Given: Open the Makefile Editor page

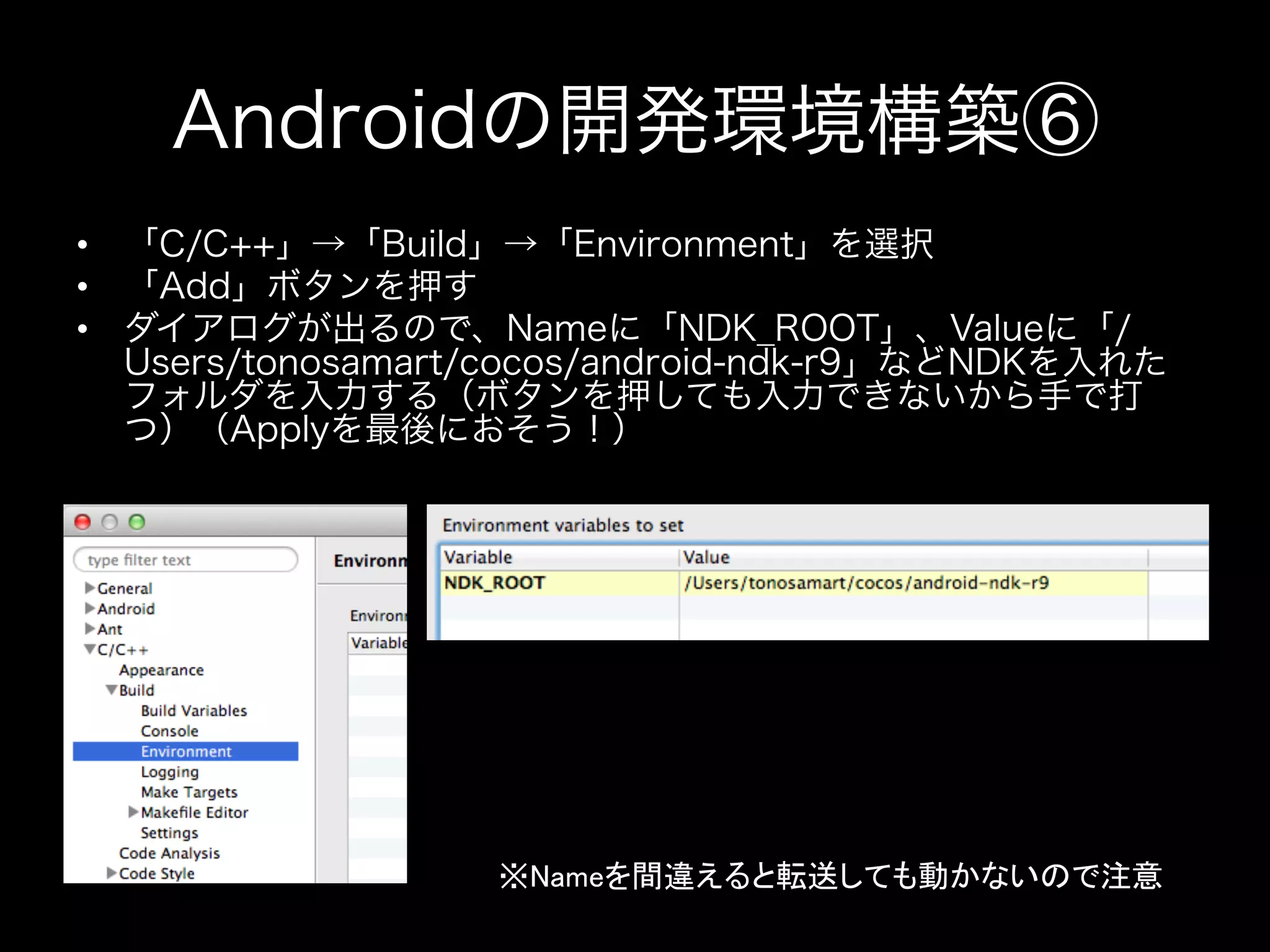Looking at the screenshot, I should 194,812.
